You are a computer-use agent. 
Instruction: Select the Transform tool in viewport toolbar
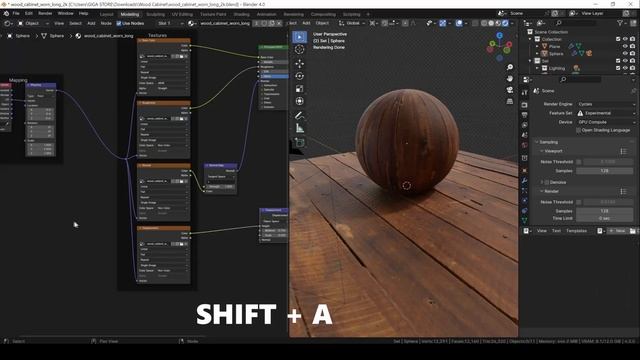pyautogui.click(x=300, y=101)
